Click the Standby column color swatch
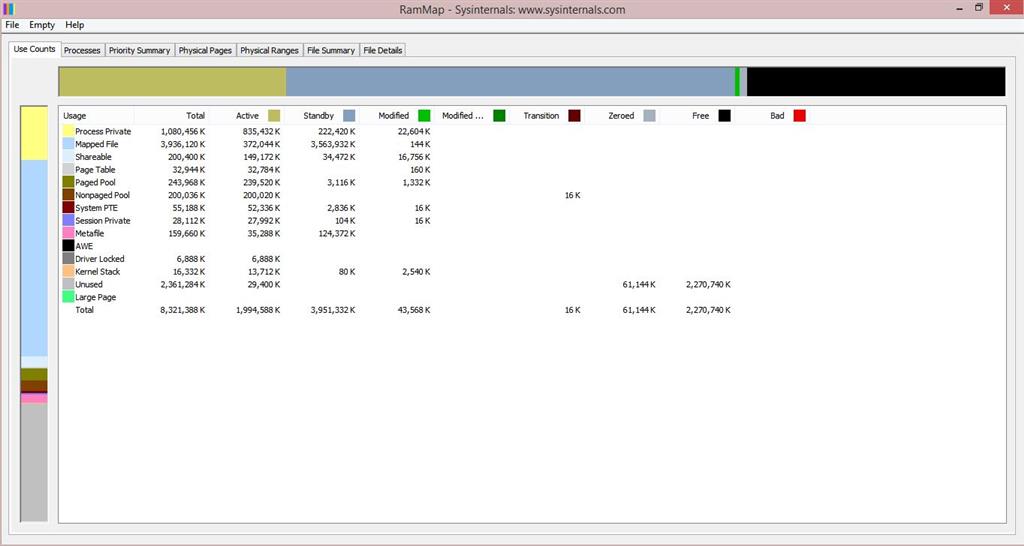The height and width of the screenshot is (546, 1024). 349,116
